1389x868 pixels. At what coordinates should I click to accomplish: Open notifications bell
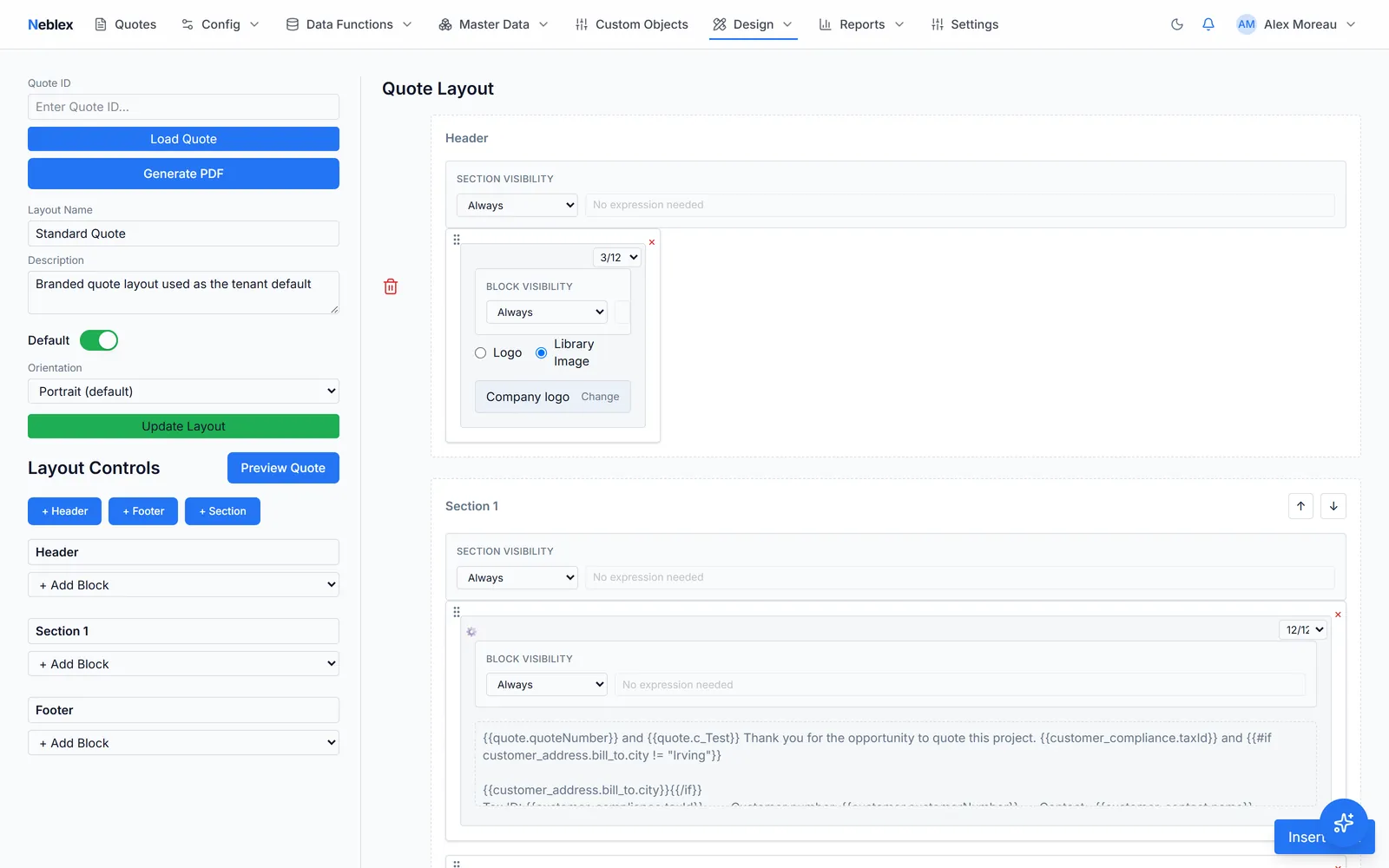click(1208, 24)
